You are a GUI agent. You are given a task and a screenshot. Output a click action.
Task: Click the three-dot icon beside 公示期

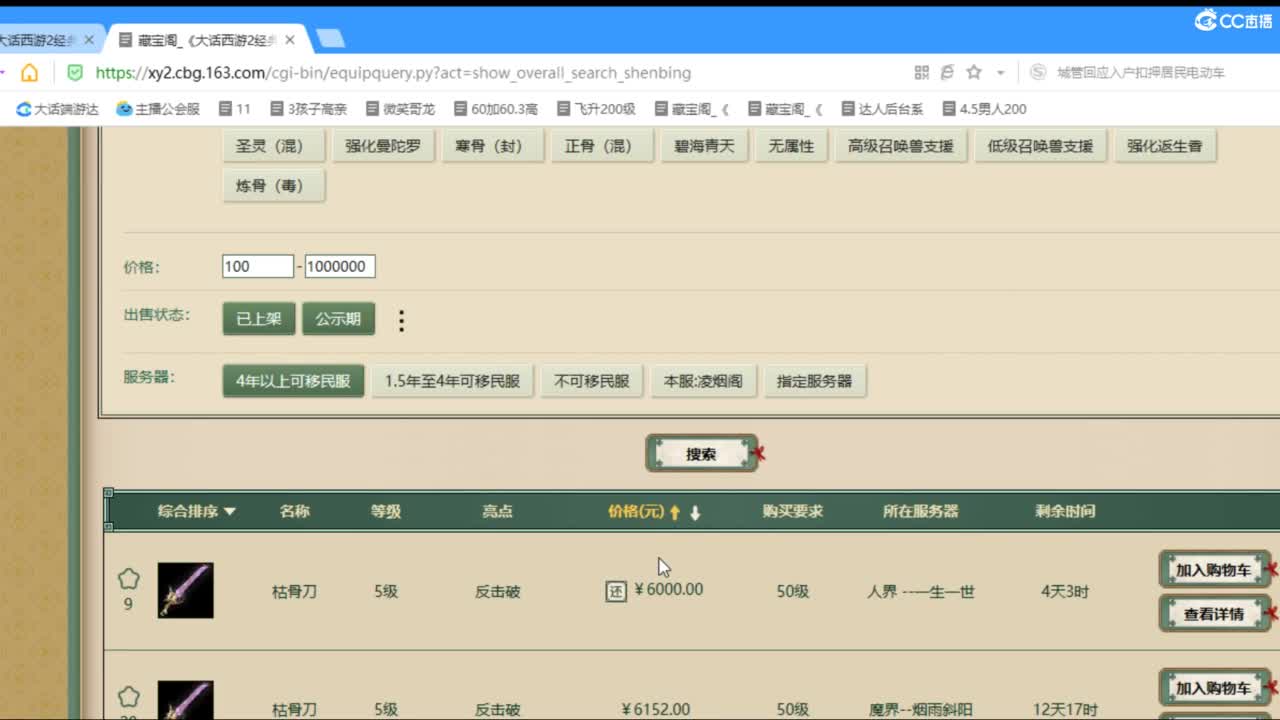[x=401, y=320]
